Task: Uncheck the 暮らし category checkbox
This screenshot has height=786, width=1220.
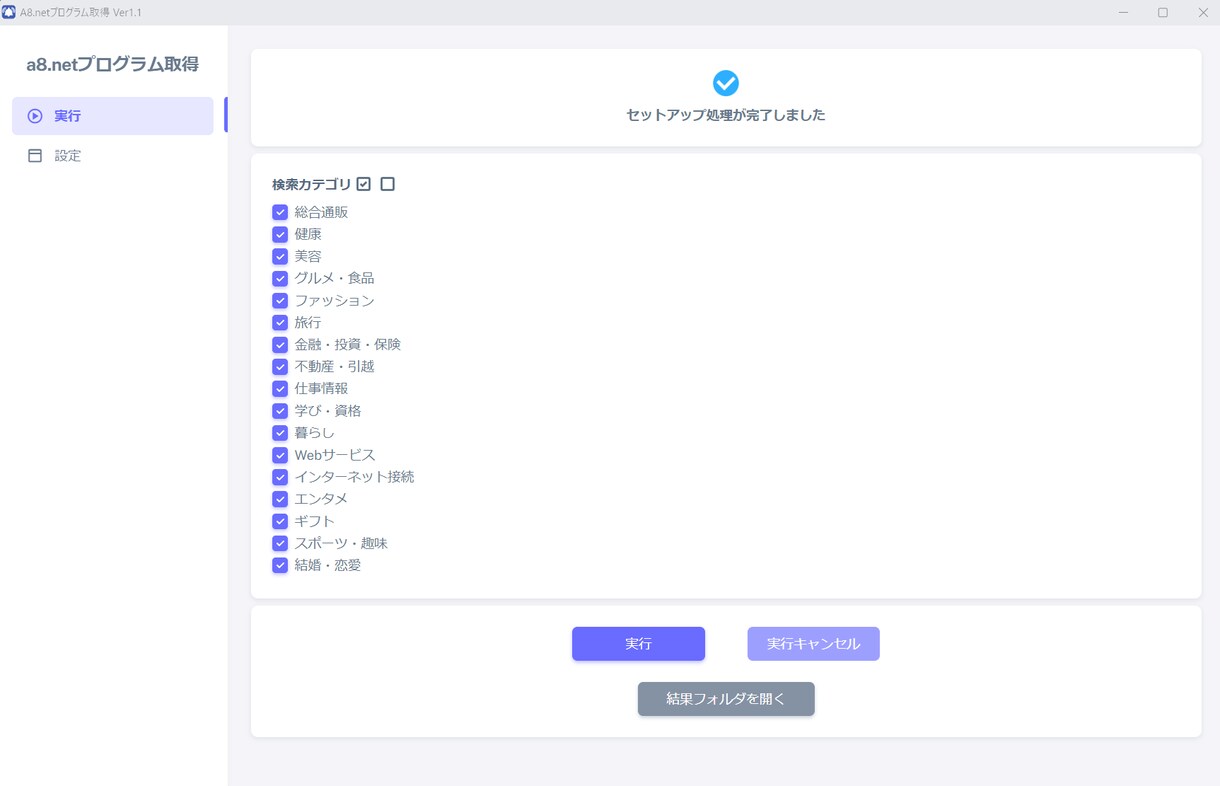Action: (x=280, y=433)
